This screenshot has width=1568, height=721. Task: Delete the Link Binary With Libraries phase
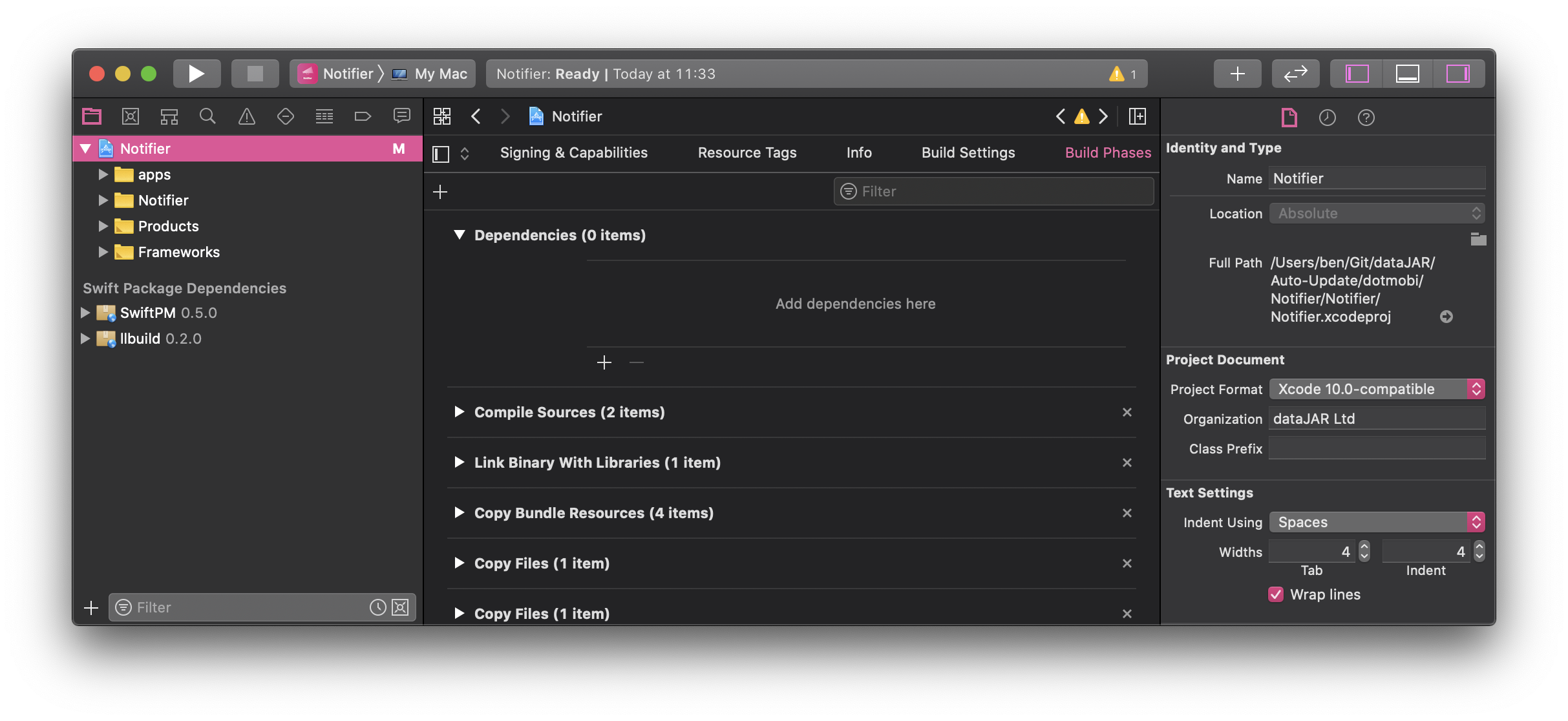1127,463
